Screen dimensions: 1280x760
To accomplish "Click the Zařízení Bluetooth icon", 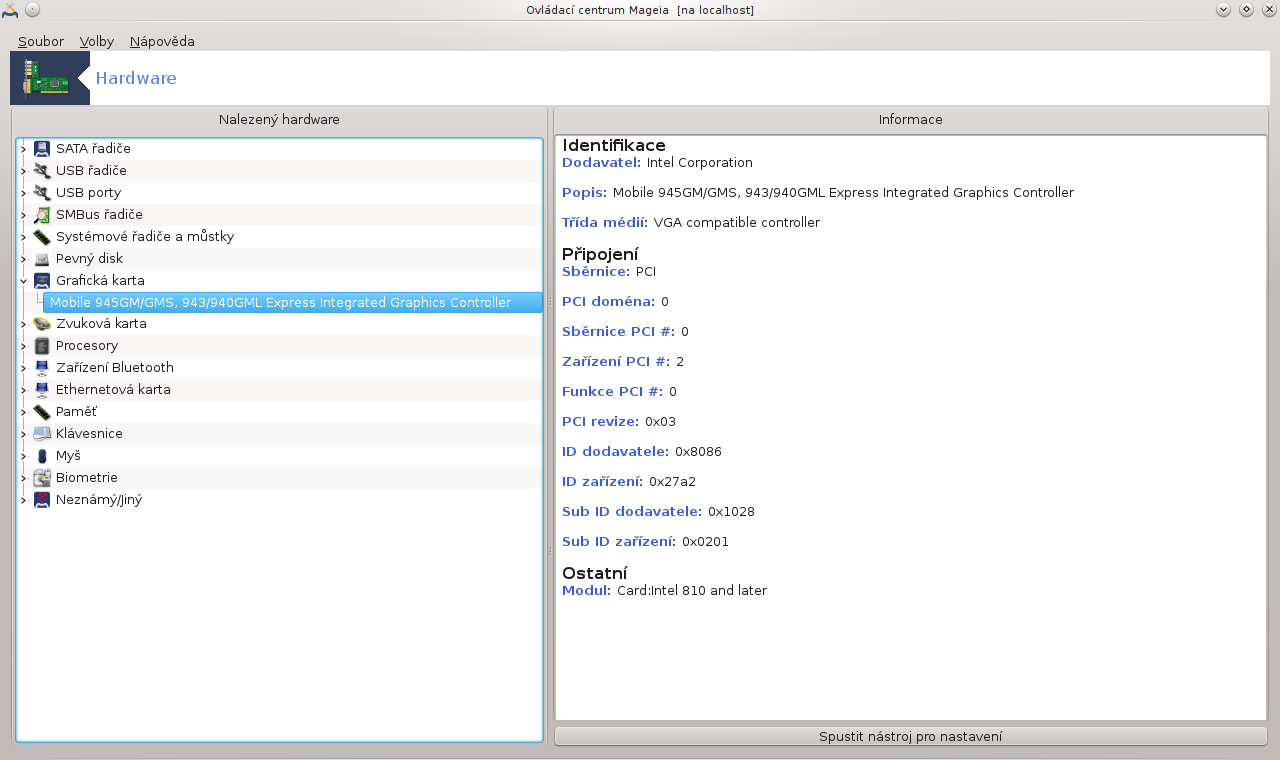I will (x=41, y=368).
